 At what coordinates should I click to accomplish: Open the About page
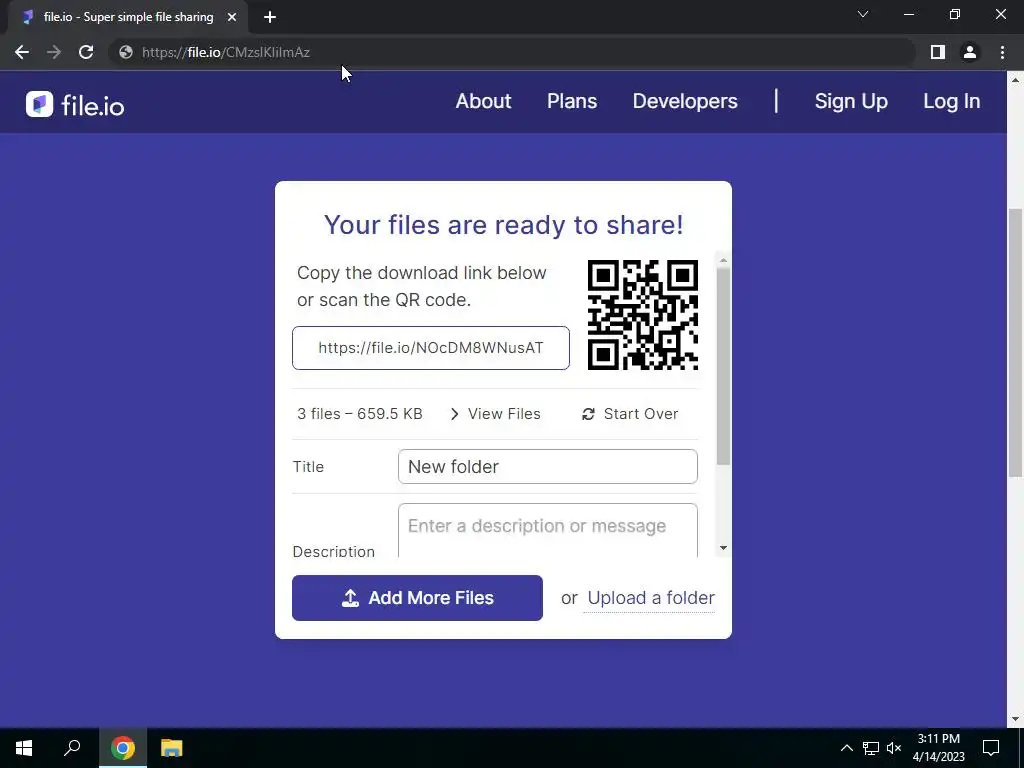(x=483, y=101)
